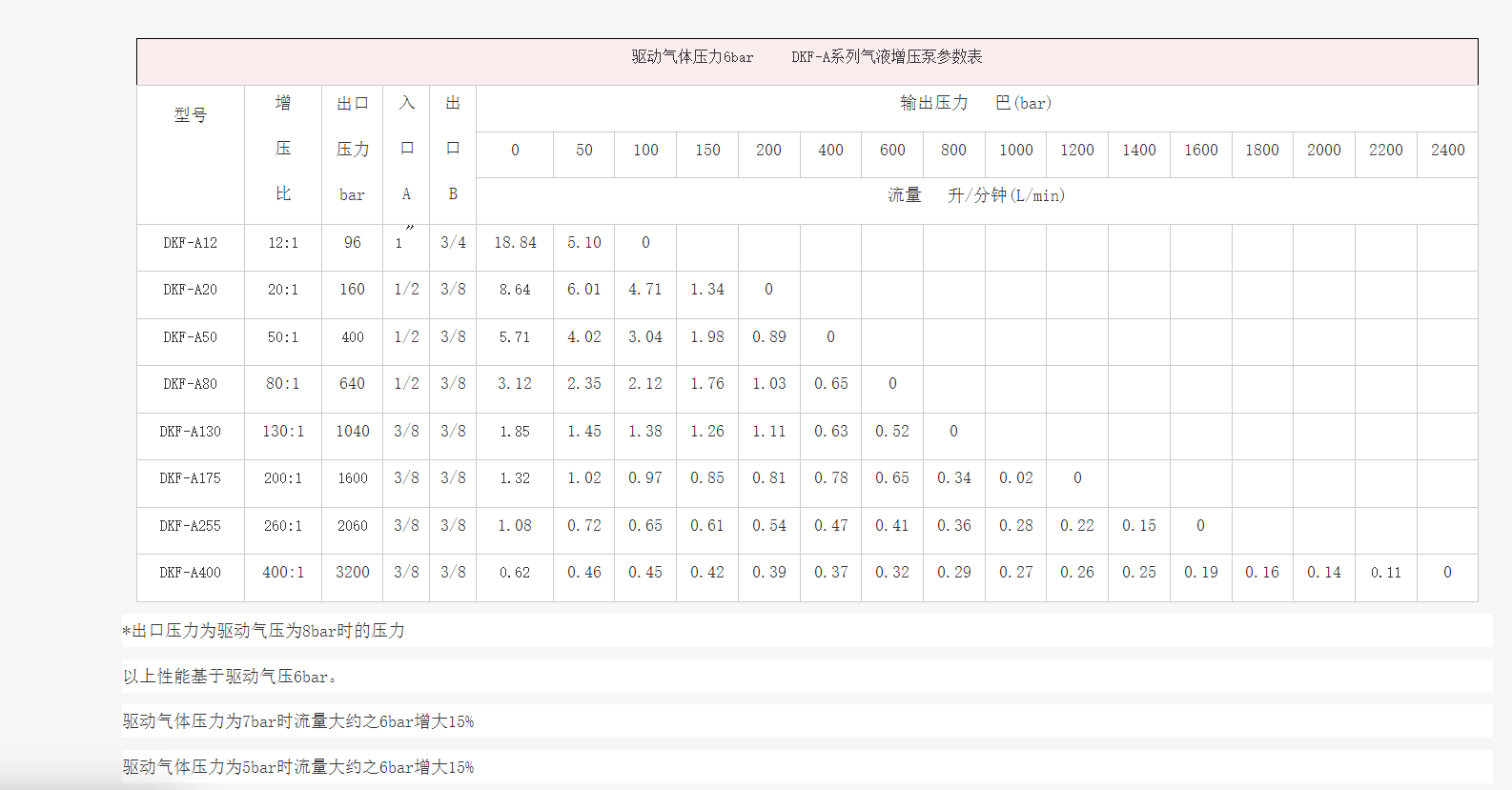Select the 12:1 boost ratio cell
1512x790 pixels.
[283, 243]
